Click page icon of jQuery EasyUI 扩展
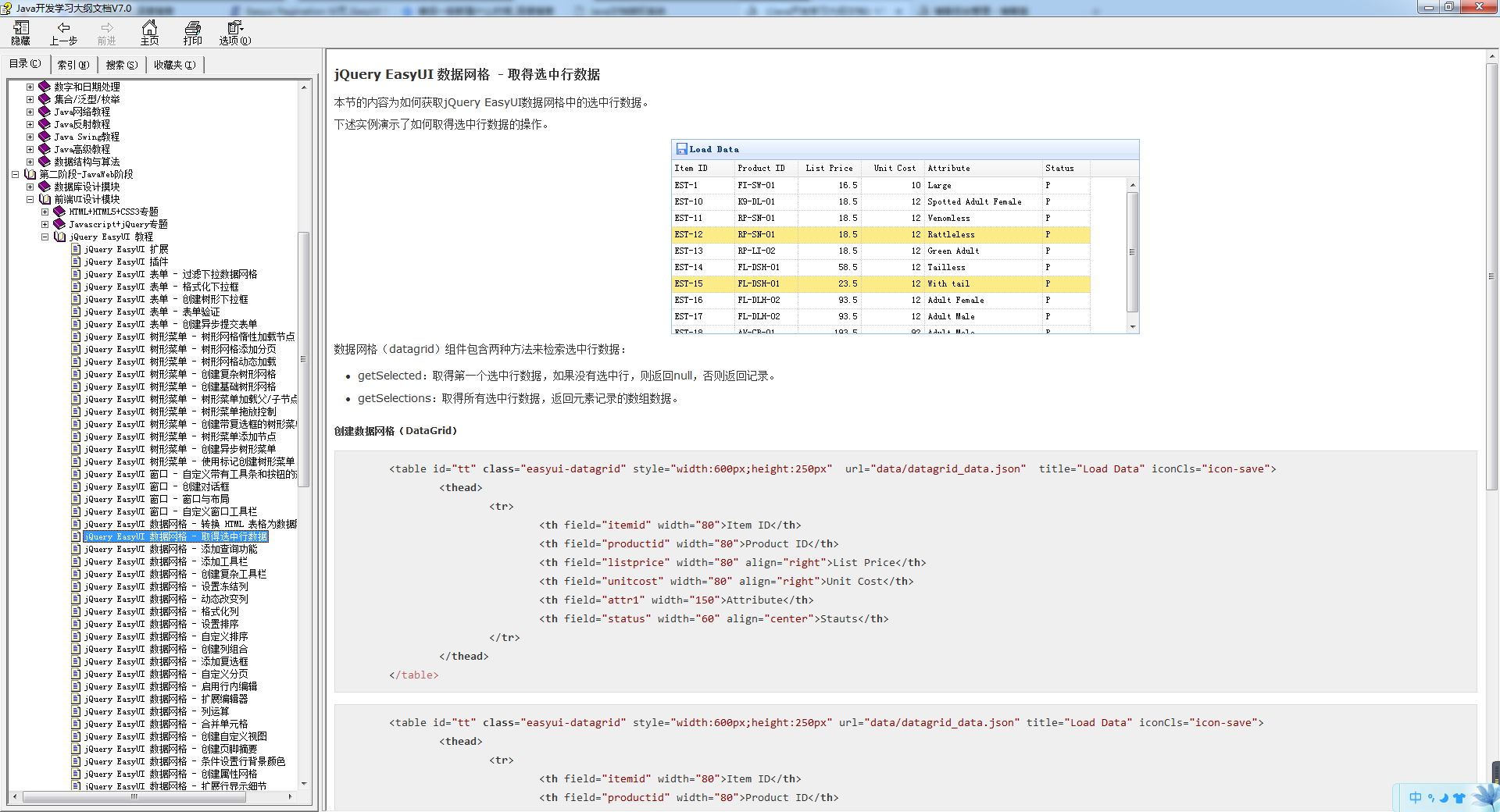 pyautogui.click(x=76, y=249)
